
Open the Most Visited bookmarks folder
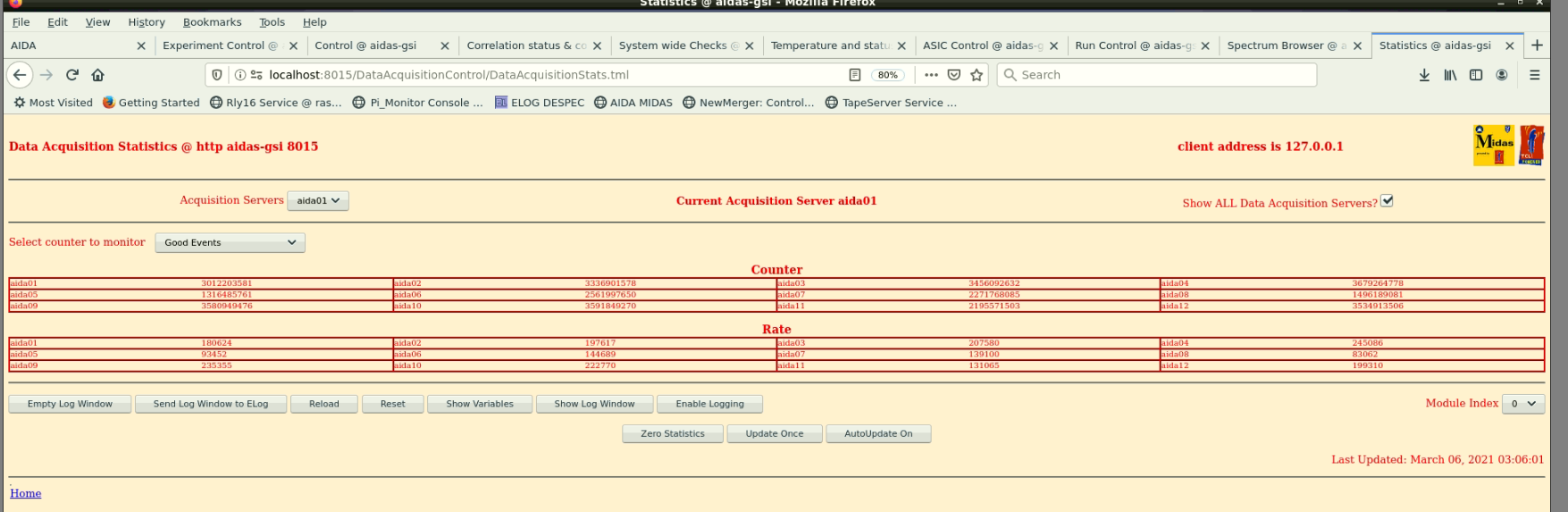(53, 103)
